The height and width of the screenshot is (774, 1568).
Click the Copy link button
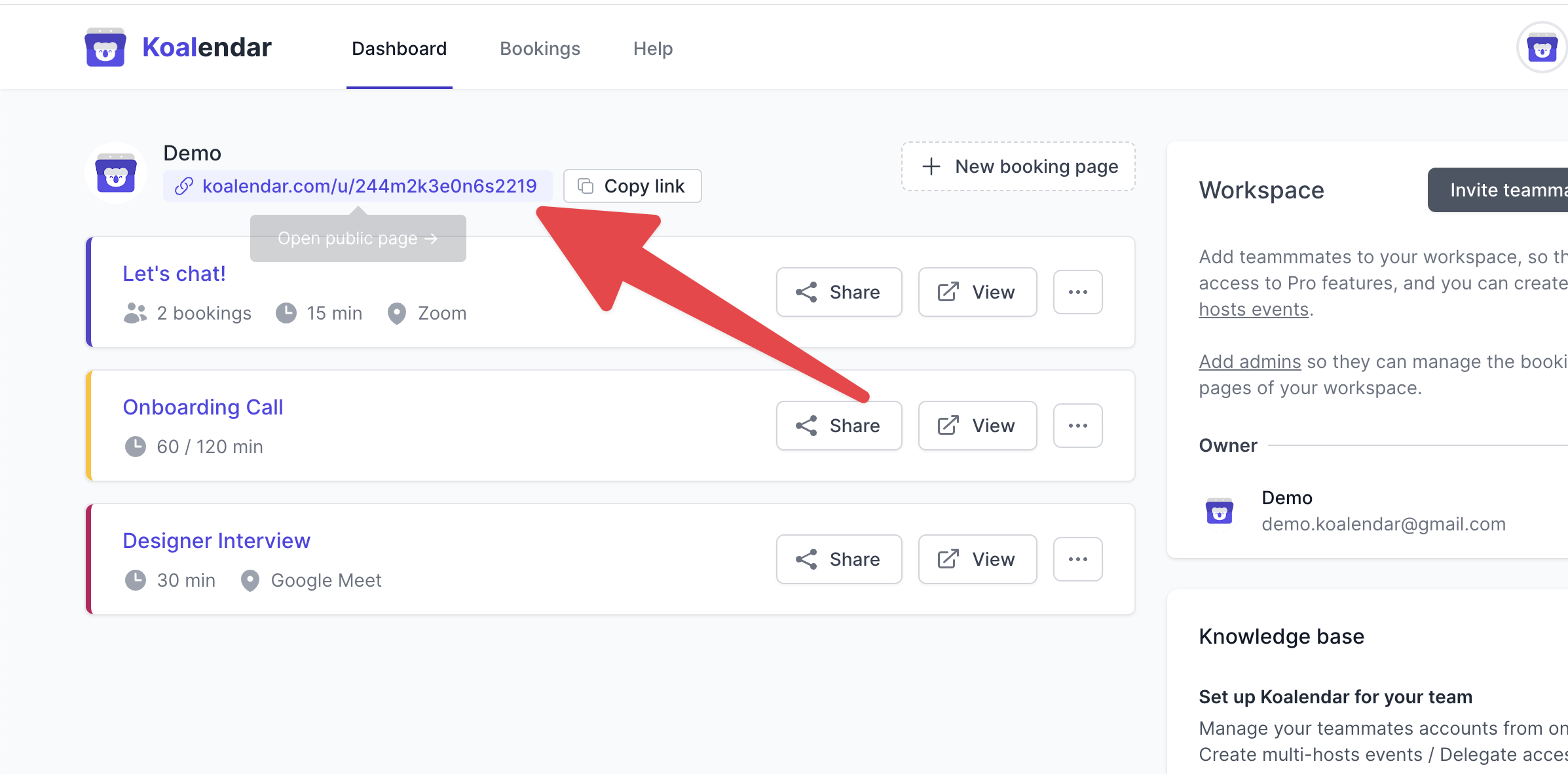[x=632, y=186]
